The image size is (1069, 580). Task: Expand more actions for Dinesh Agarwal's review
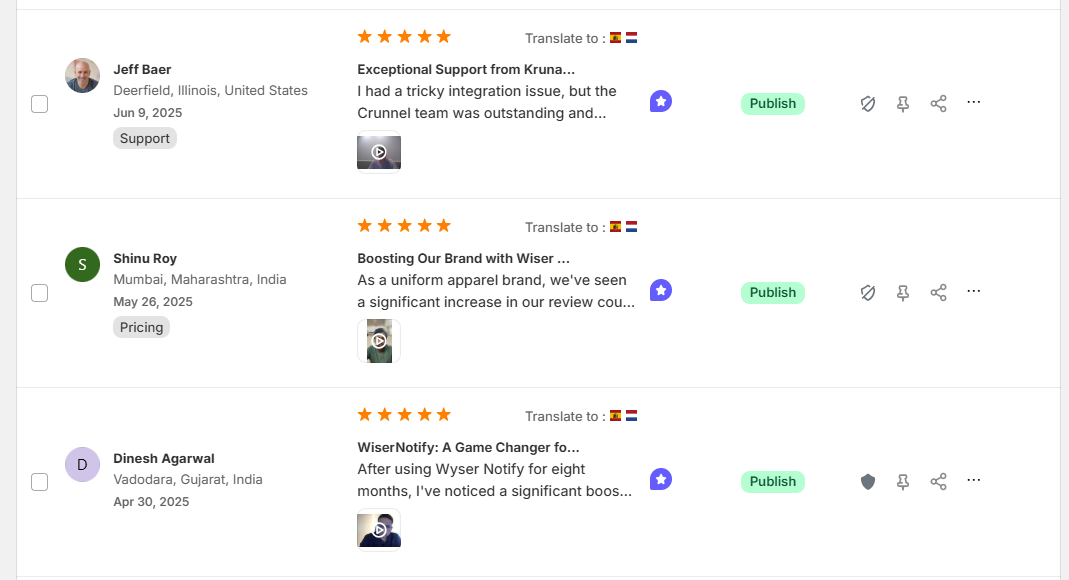[974, 480]
